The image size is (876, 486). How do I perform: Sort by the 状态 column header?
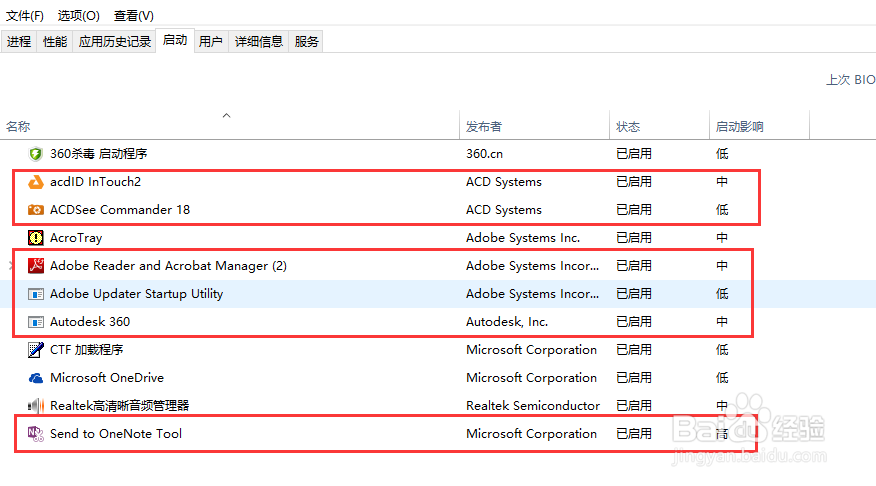pos(628,127)
